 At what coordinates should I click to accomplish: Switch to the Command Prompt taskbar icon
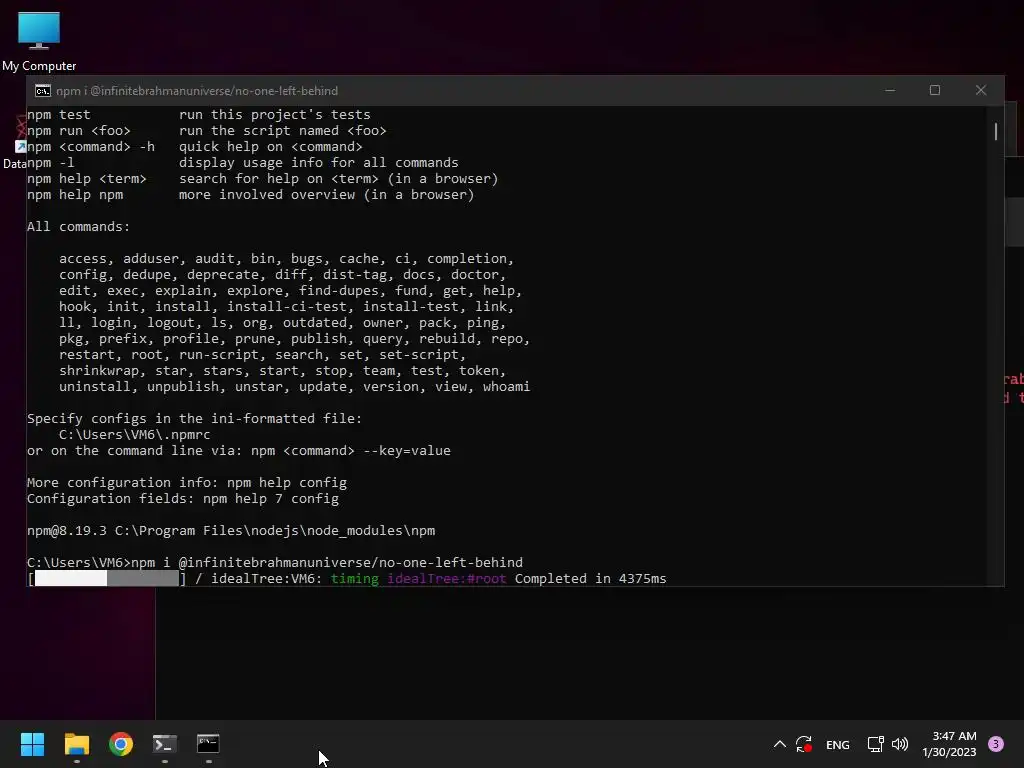coord(208,744)
